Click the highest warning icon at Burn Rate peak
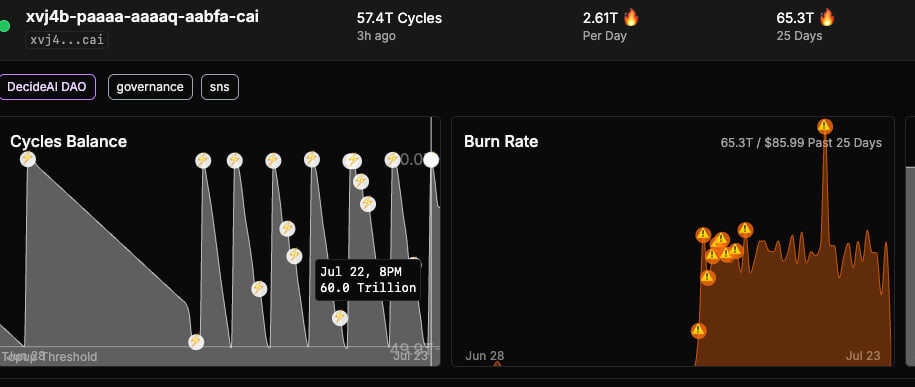This screenshot has height=387, width=915. (825, 126)
